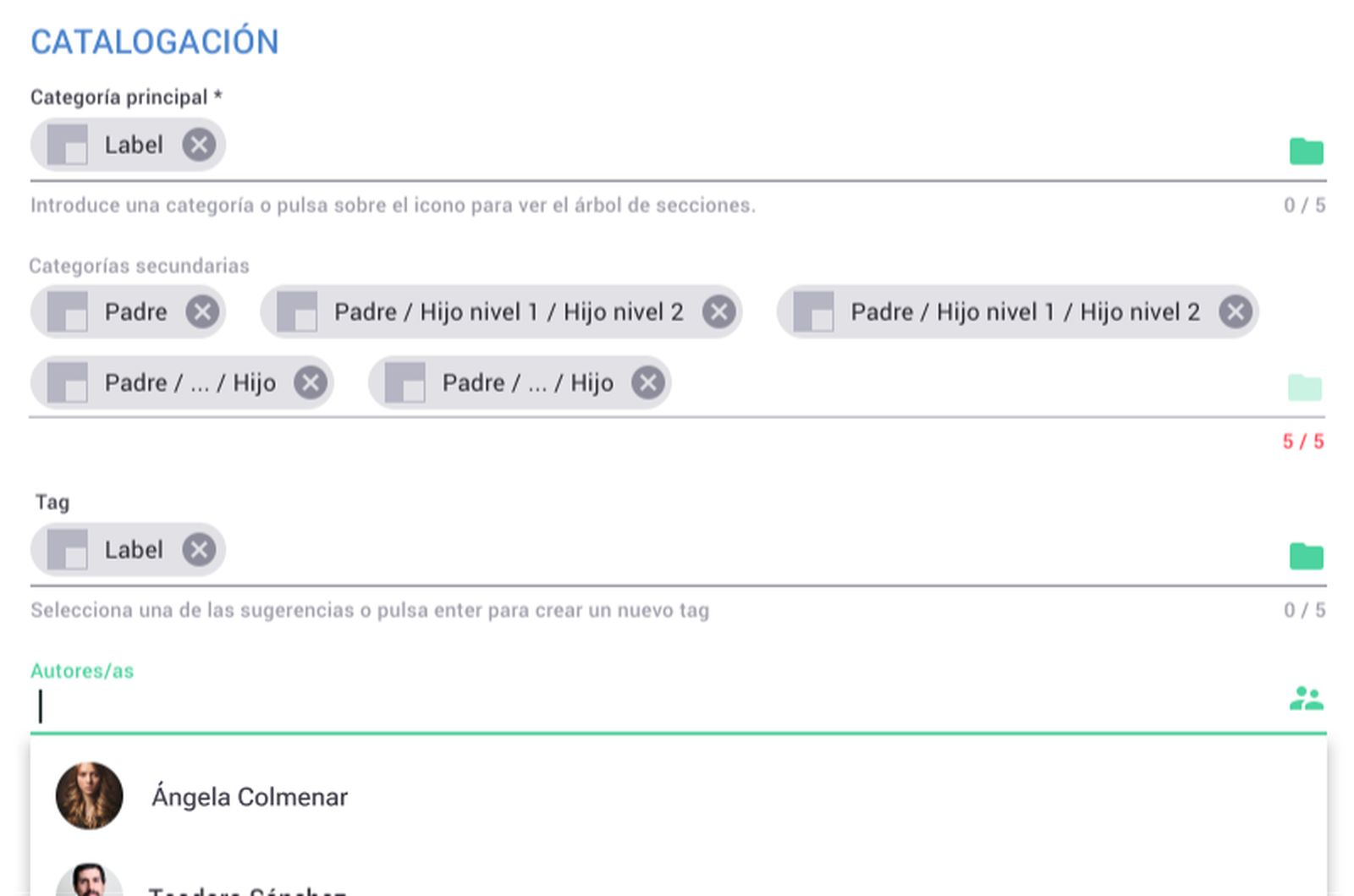Click the chip icon on the Tag Label
This screenshot has height=896, width=1354.
click(68, 550)
